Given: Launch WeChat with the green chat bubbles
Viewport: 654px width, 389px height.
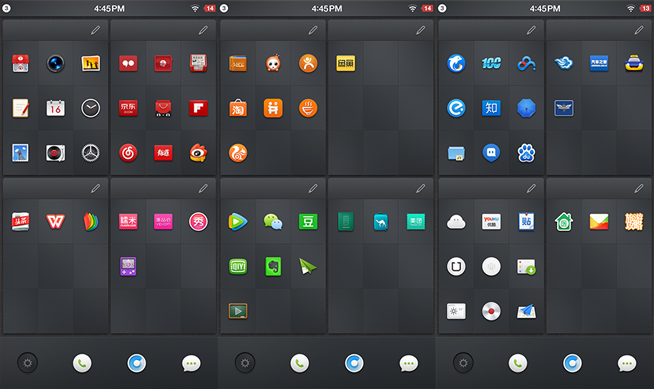Looking at the screenshot, I should [x=273, y=222].
